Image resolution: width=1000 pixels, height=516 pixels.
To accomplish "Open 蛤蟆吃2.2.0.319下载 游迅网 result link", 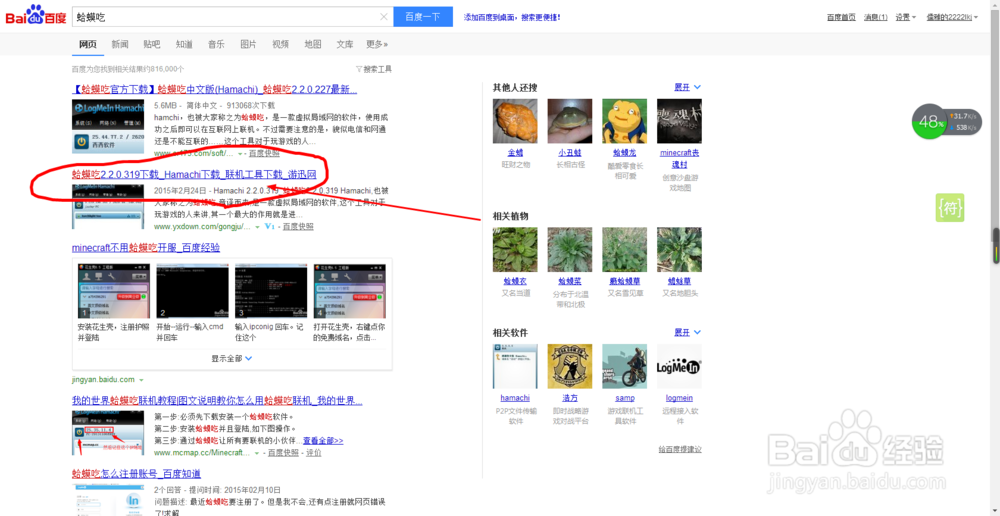I will (x=194, y=173).
